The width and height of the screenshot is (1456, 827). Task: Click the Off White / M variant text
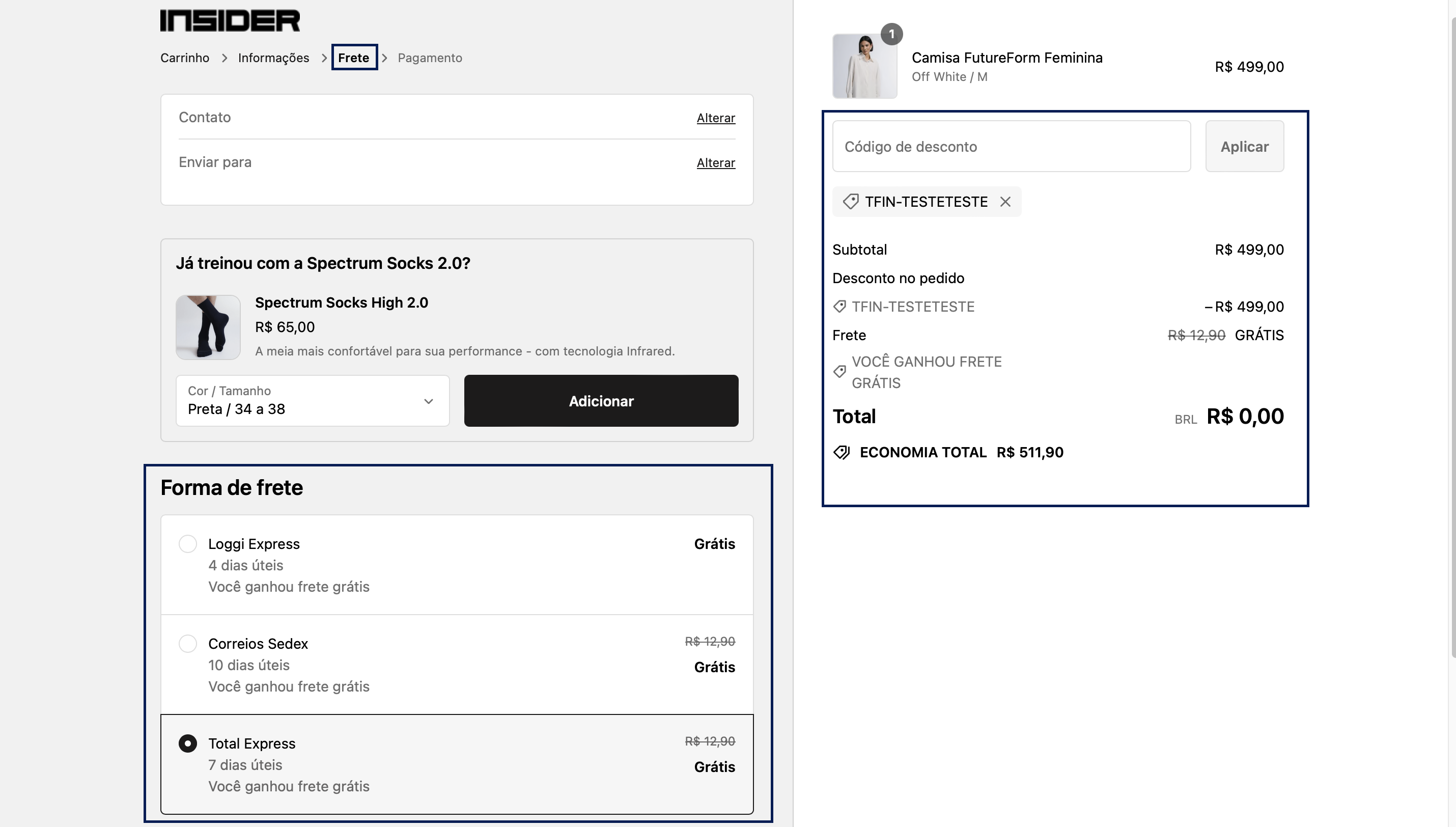[x=949, y=77]
